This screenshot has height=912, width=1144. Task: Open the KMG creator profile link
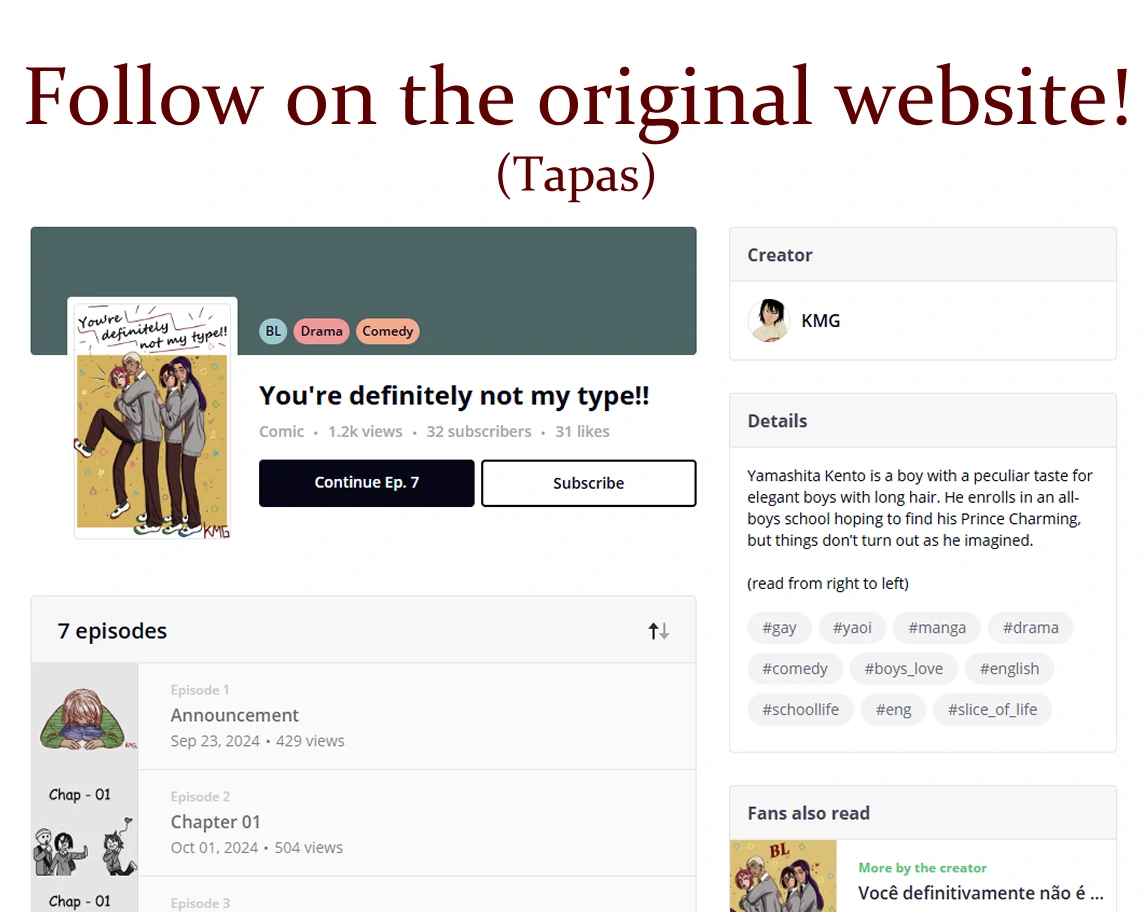[x=821, y=321]
